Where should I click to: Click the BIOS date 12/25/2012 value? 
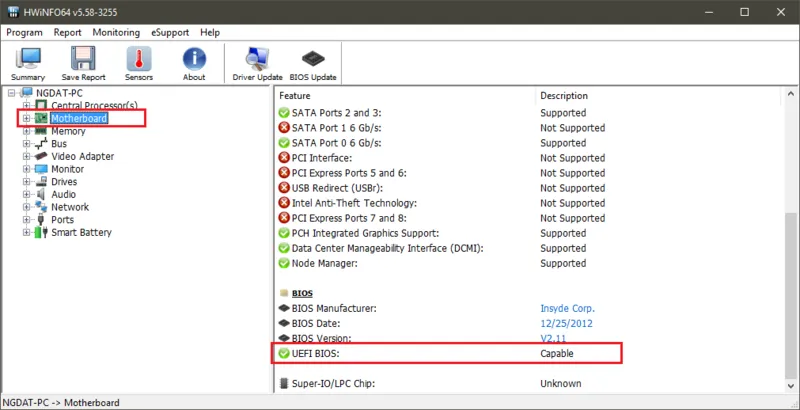pyautogui.click(x=566, y=323)
